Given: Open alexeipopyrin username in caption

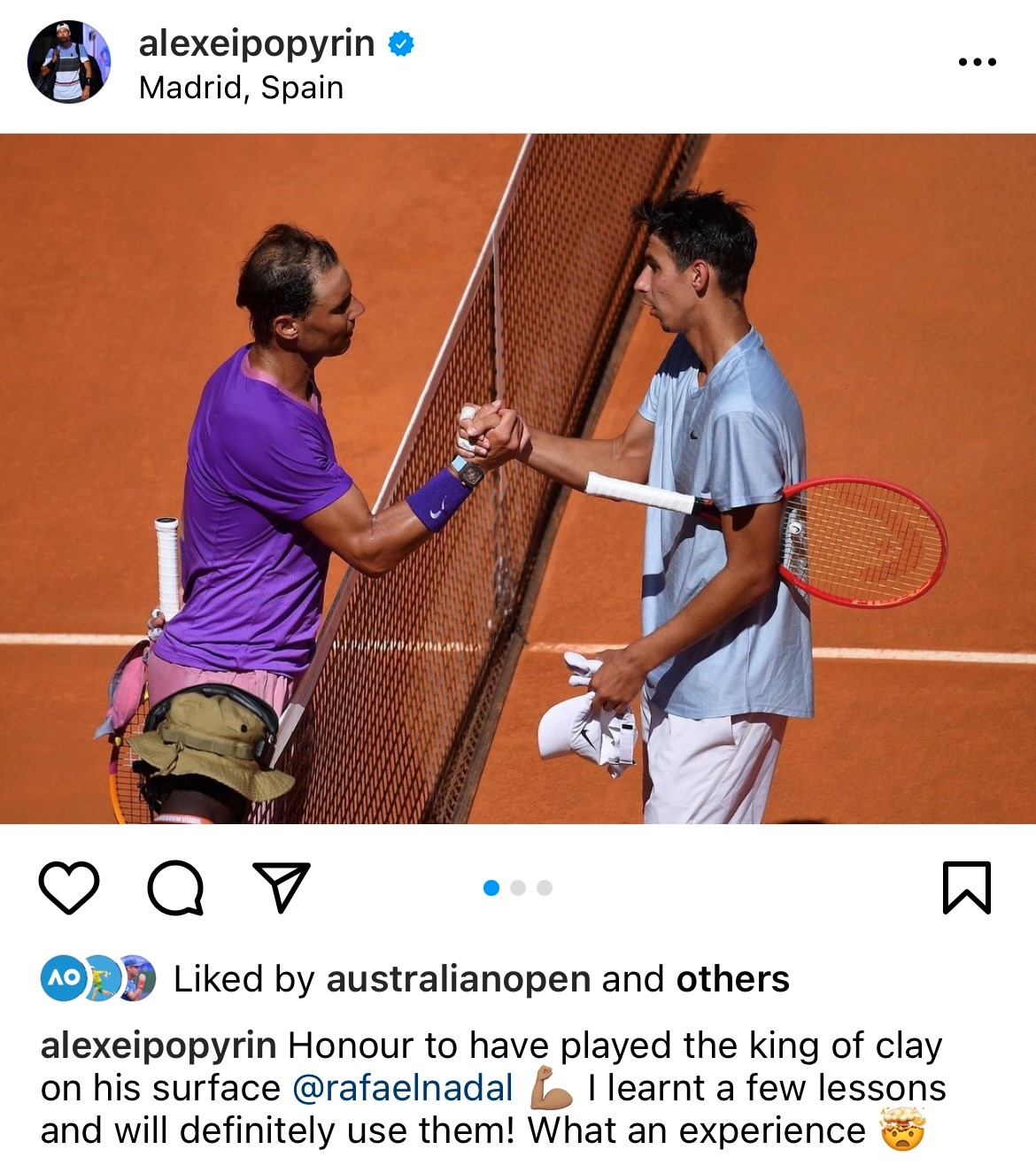Looking at the screenshot, I should [x=158, y=1046].
